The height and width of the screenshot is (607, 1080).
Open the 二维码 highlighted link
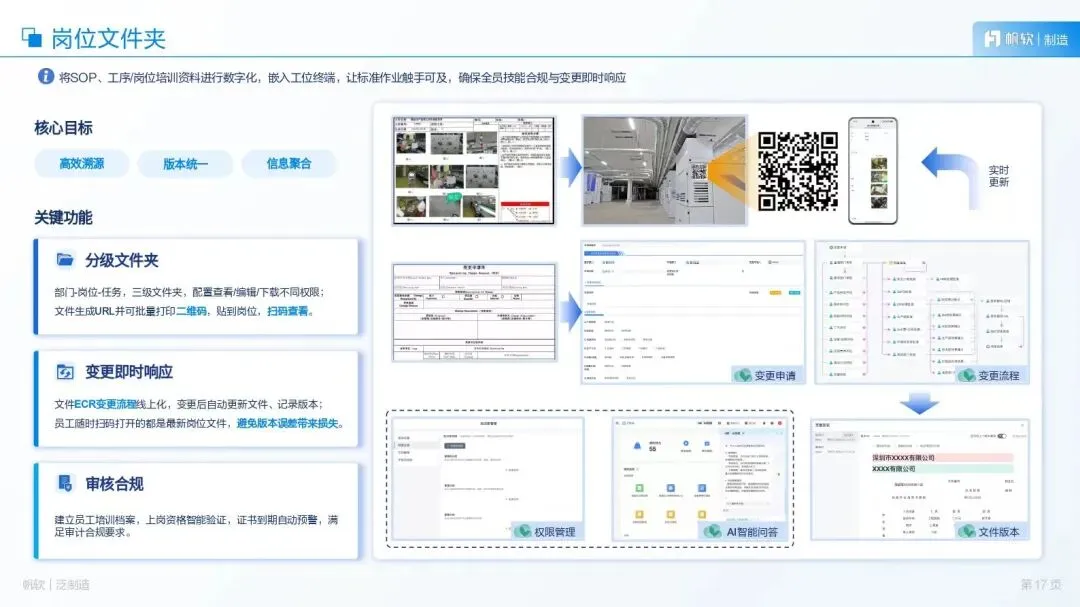(x=191, y=311)
